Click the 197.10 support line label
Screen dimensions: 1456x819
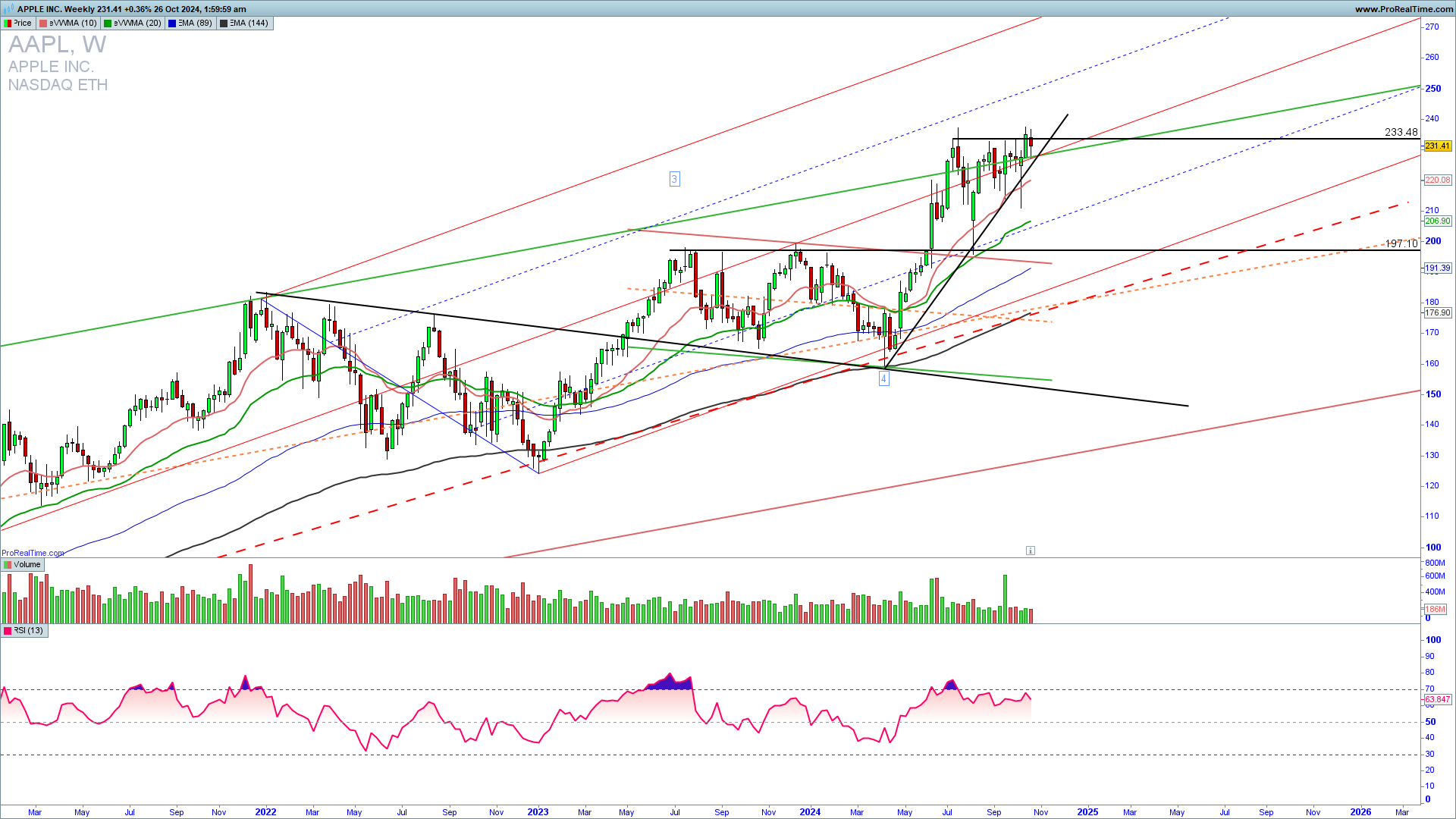click(x=1401, y=243)
